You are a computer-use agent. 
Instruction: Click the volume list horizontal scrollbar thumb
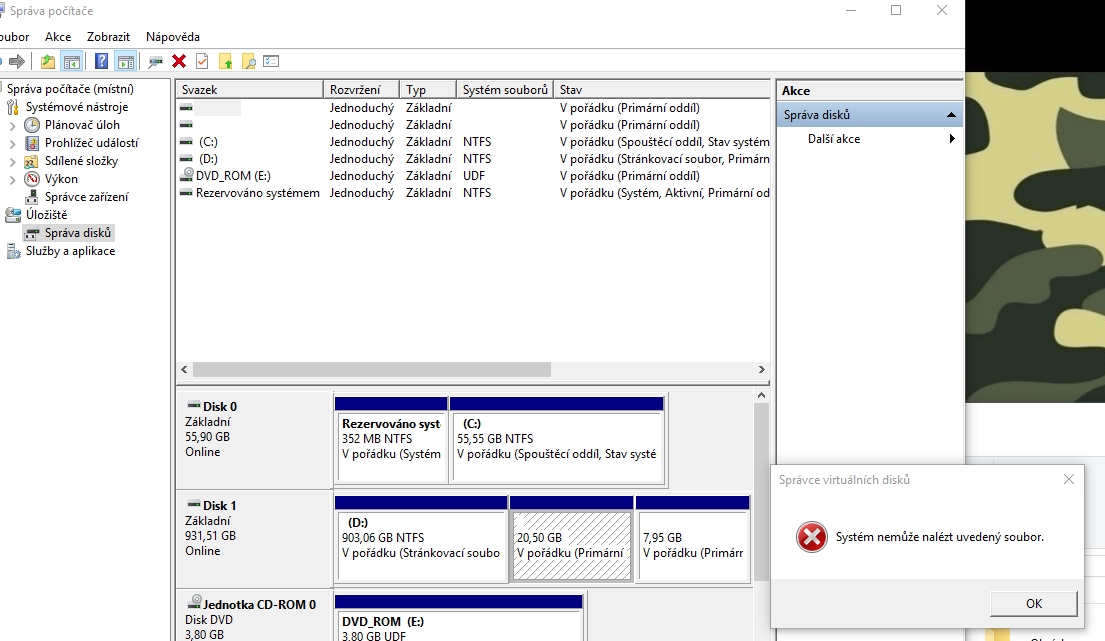click(x=372, y=369)
